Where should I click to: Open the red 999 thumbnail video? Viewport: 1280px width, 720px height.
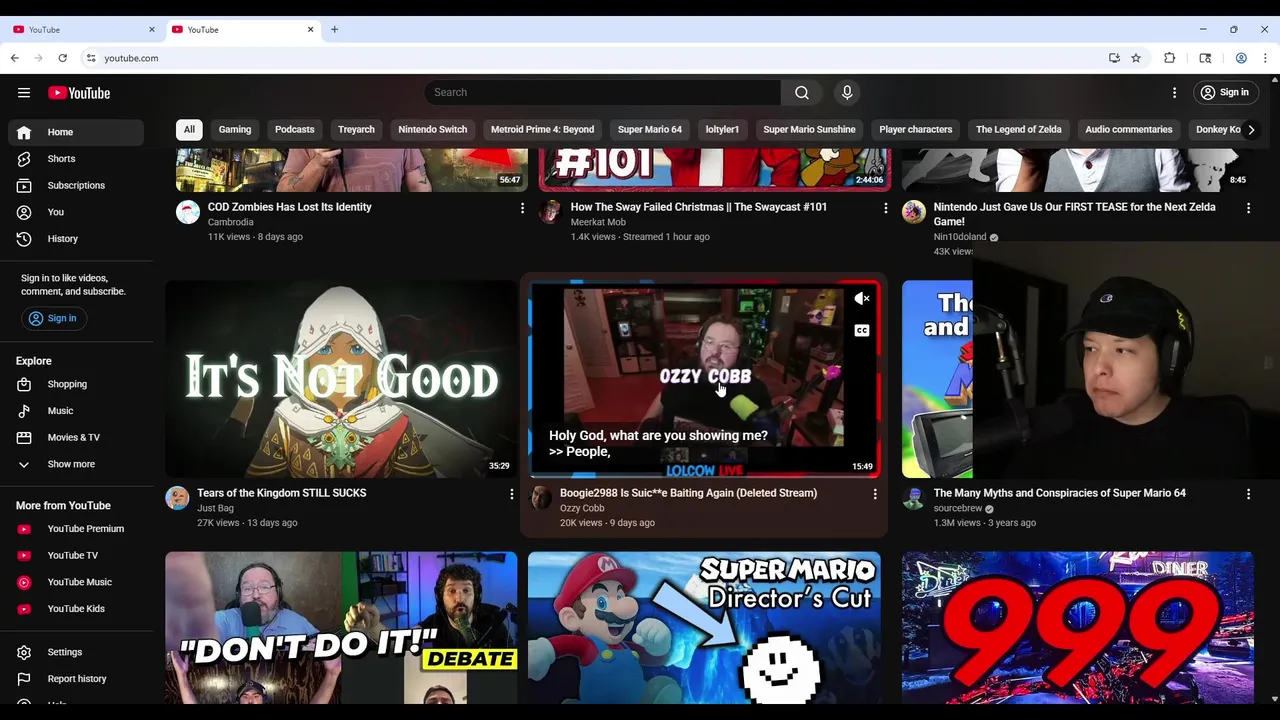1078,628
